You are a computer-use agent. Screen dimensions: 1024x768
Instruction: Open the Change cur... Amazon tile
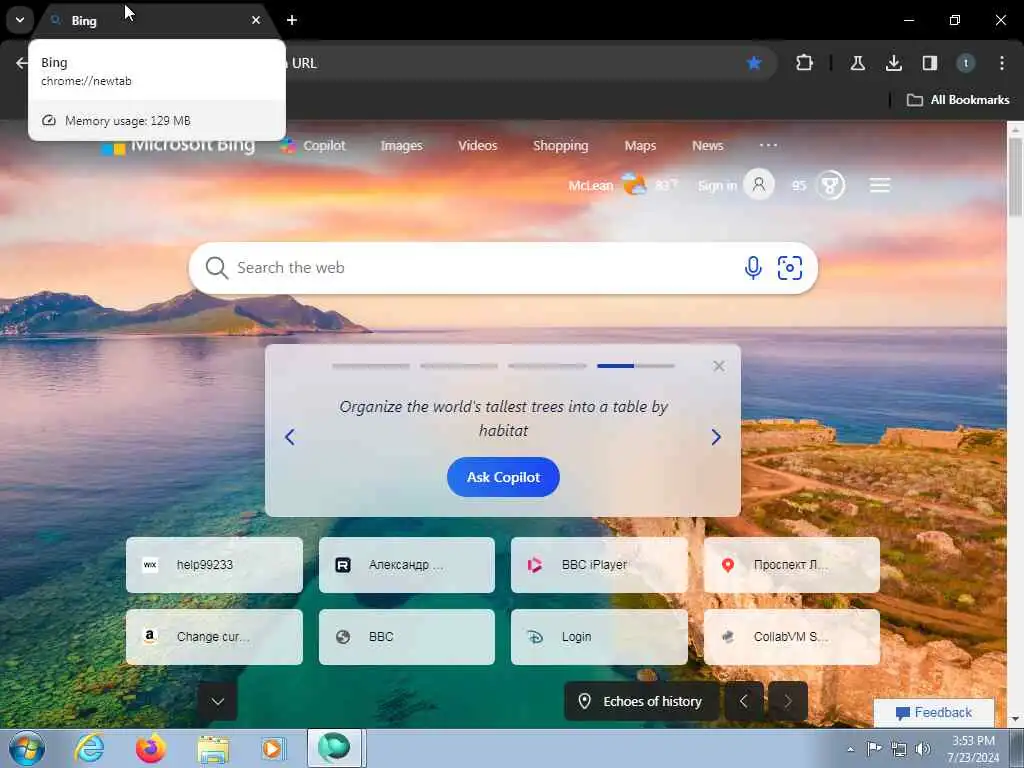pyautogui.click(x=214, y=637)
